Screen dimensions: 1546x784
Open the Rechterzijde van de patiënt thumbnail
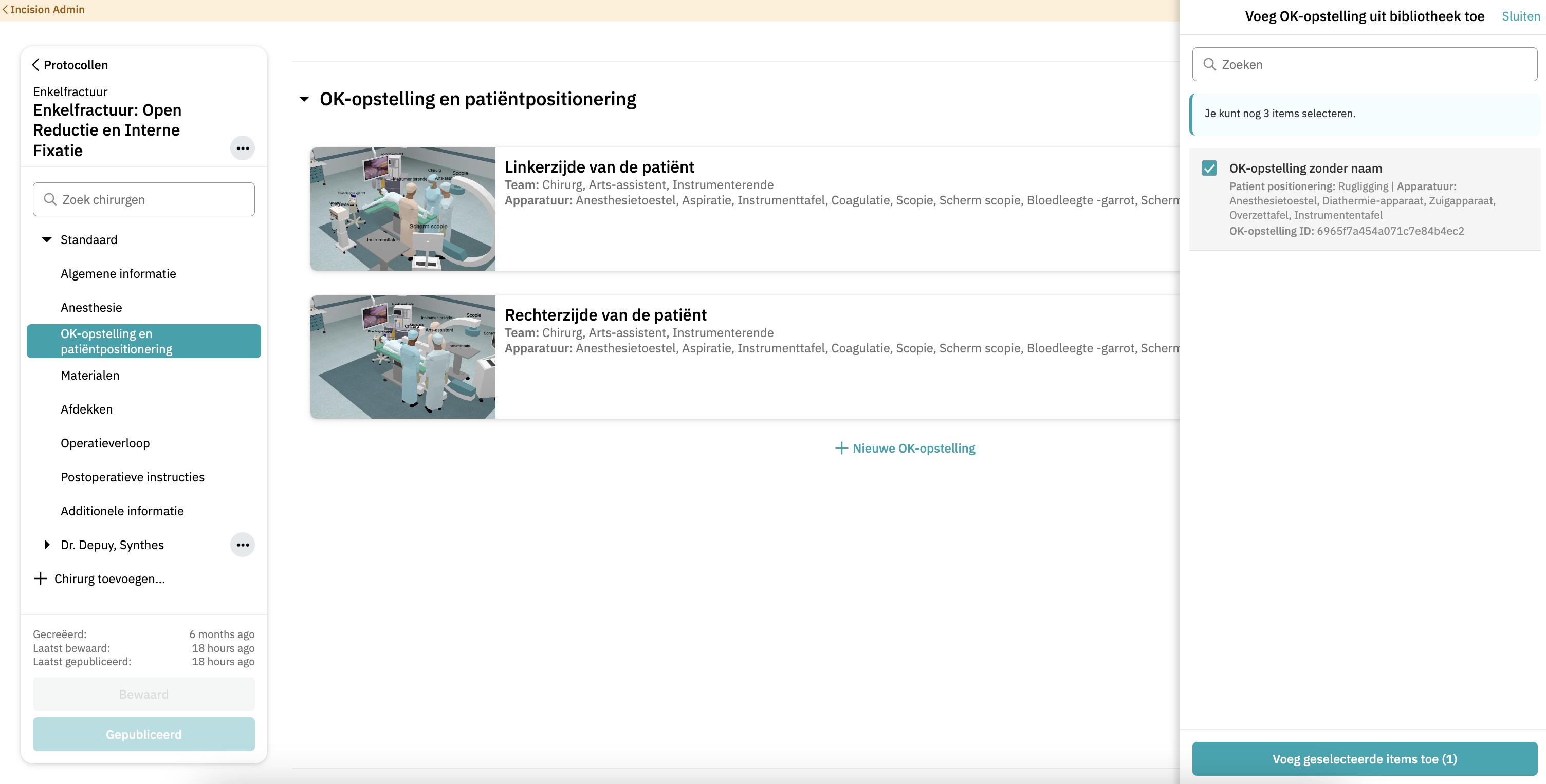coord(403,357)
